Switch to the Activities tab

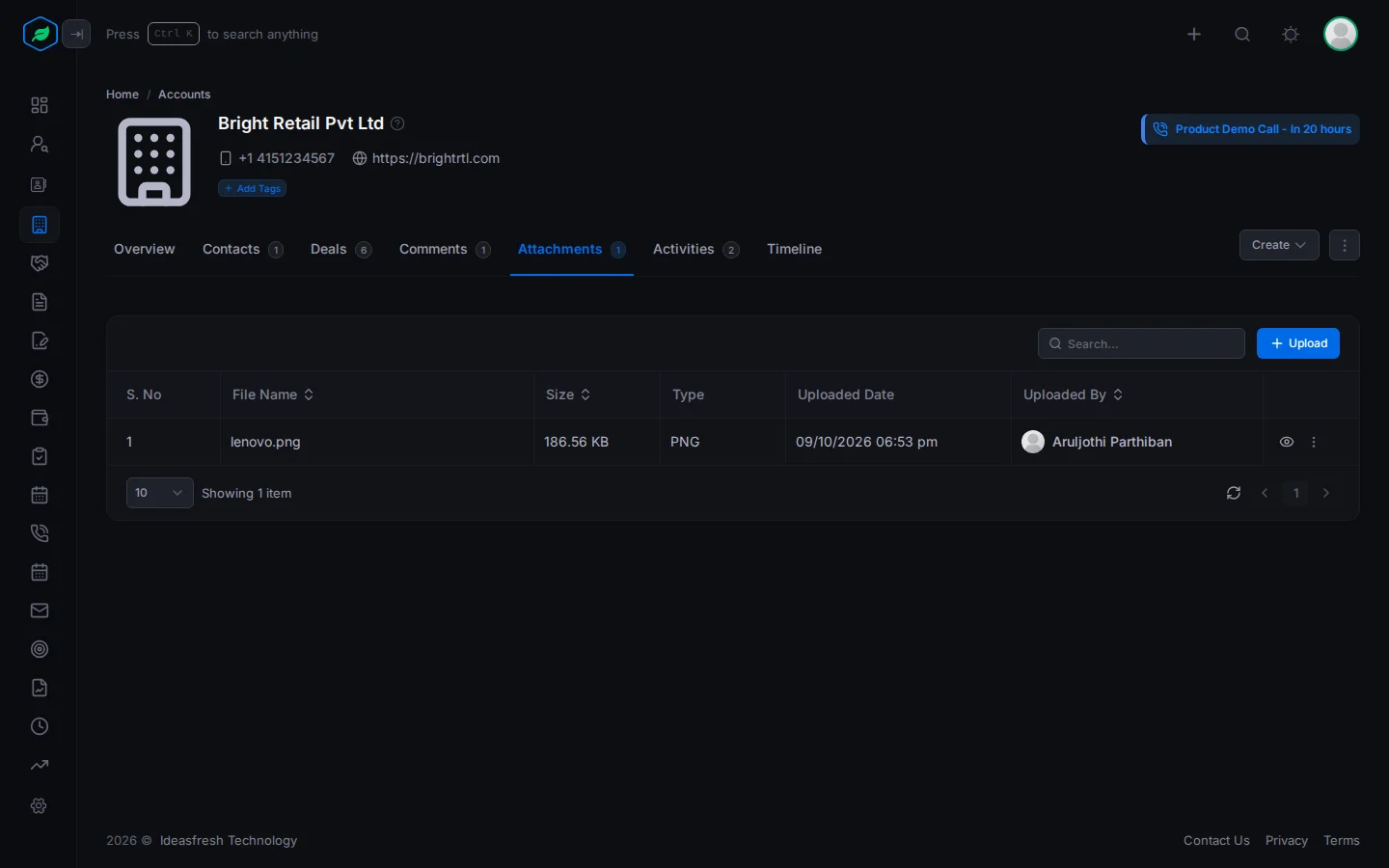click(696, 249)
